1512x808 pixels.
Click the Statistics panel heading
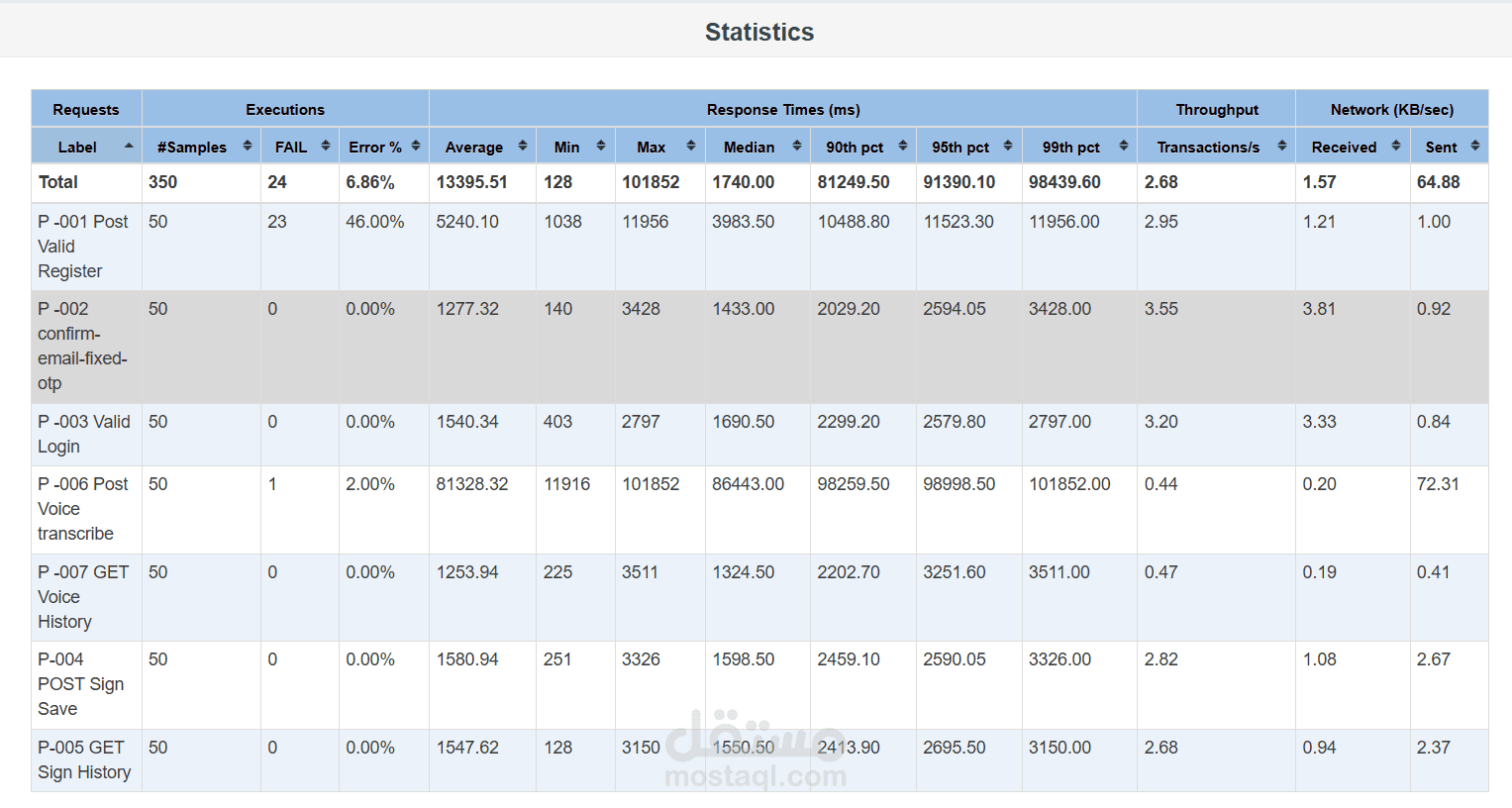[759, 32]
